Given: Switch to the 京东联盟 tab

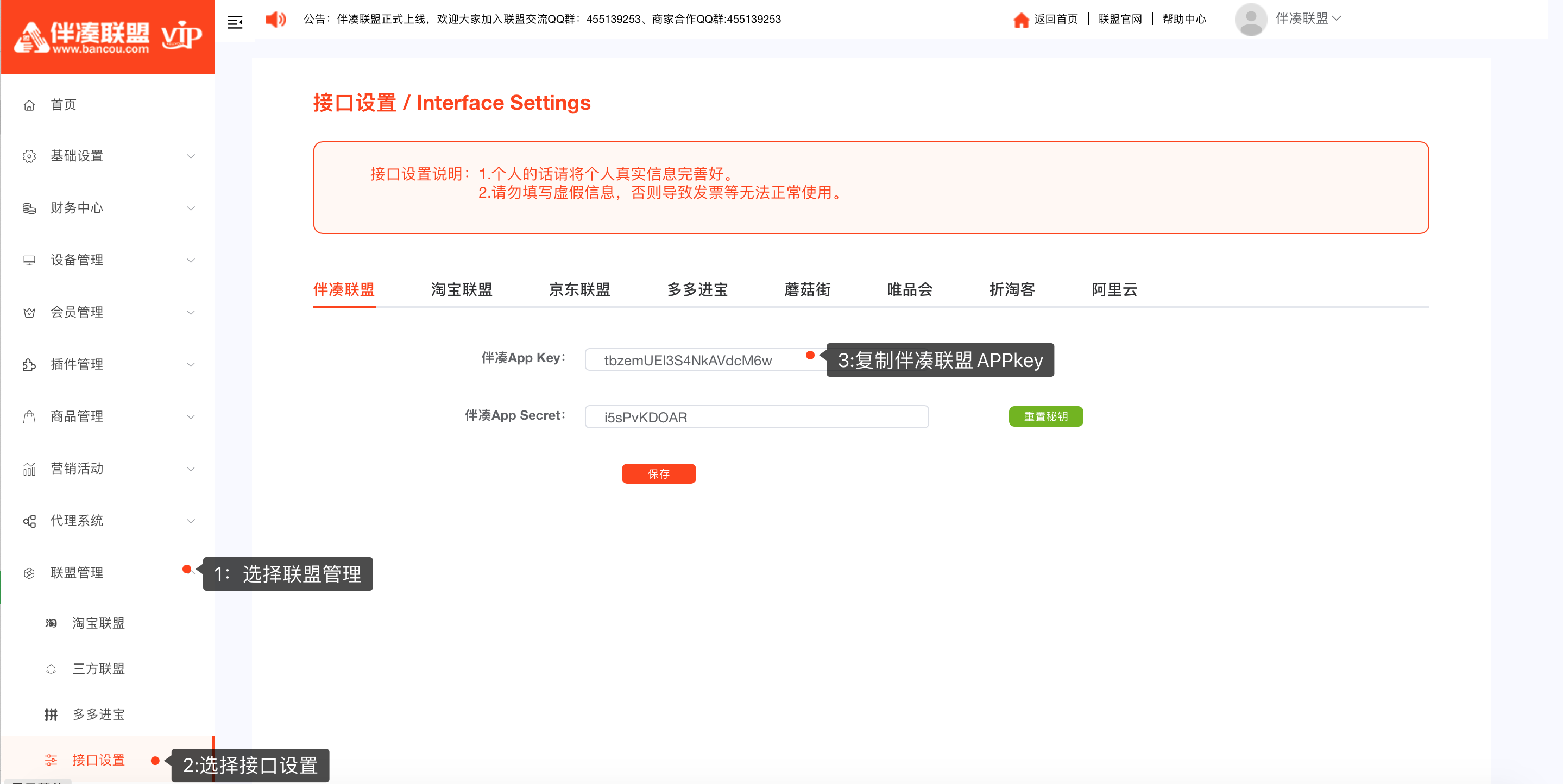Looking at the screenshot, I should pos(579,290).
